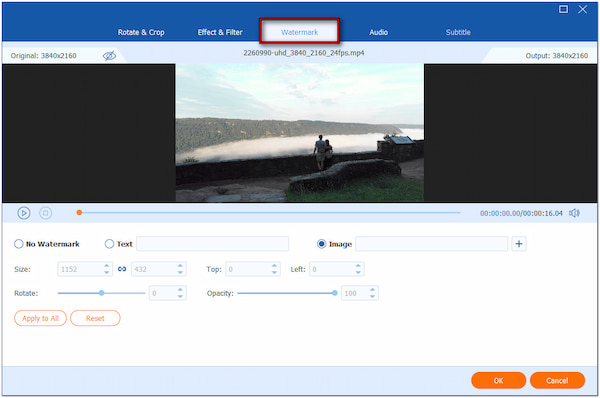Click the playback progress handle
The width and height of the screenshot is (600, 398).
(x=79, y=212)
